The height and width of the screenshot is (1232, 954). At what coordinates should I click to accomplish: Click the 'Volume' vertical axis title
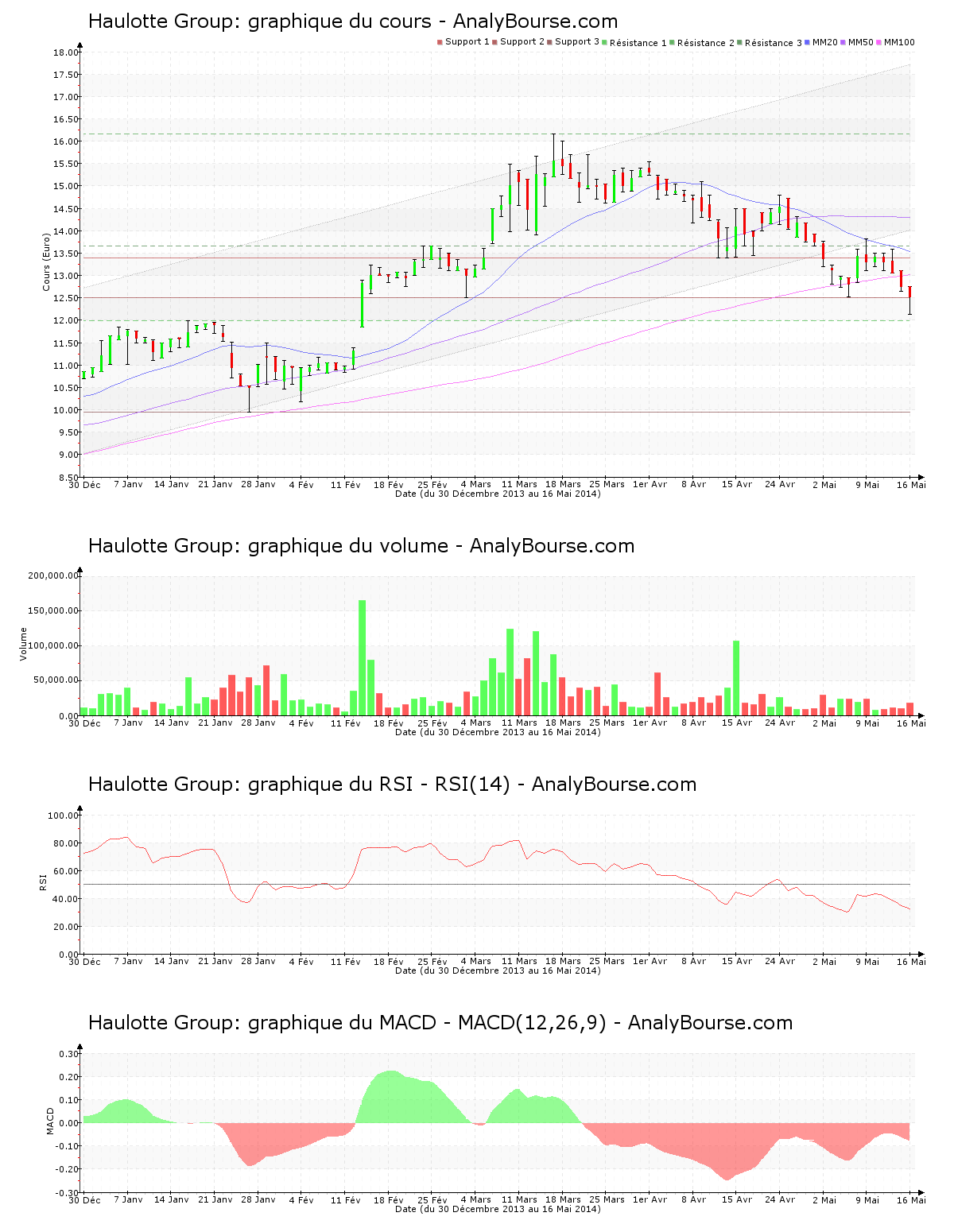point(23,644)
